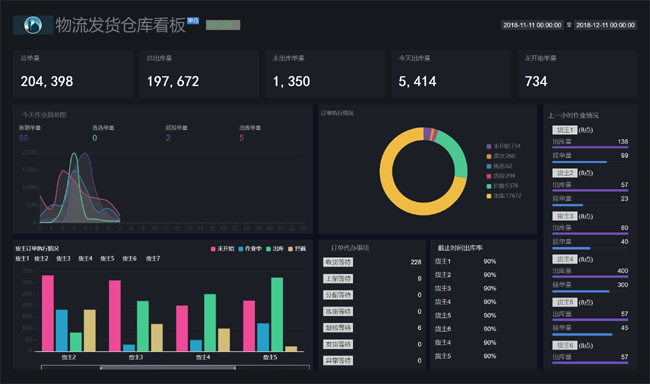
Task: Click the 734 not started card
Action: (577, 74)
